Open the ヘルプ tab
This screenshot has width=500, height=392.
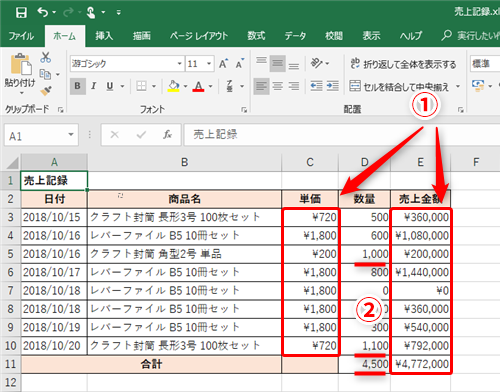[411, 36]
